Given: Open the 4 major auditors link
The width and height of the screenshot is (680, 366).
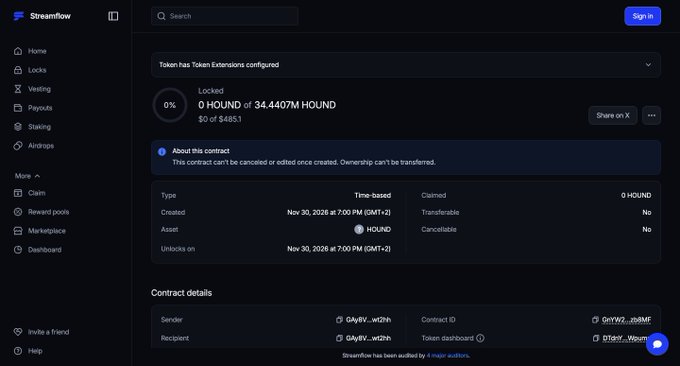Looking at the screenshot, I should (447, 355).
